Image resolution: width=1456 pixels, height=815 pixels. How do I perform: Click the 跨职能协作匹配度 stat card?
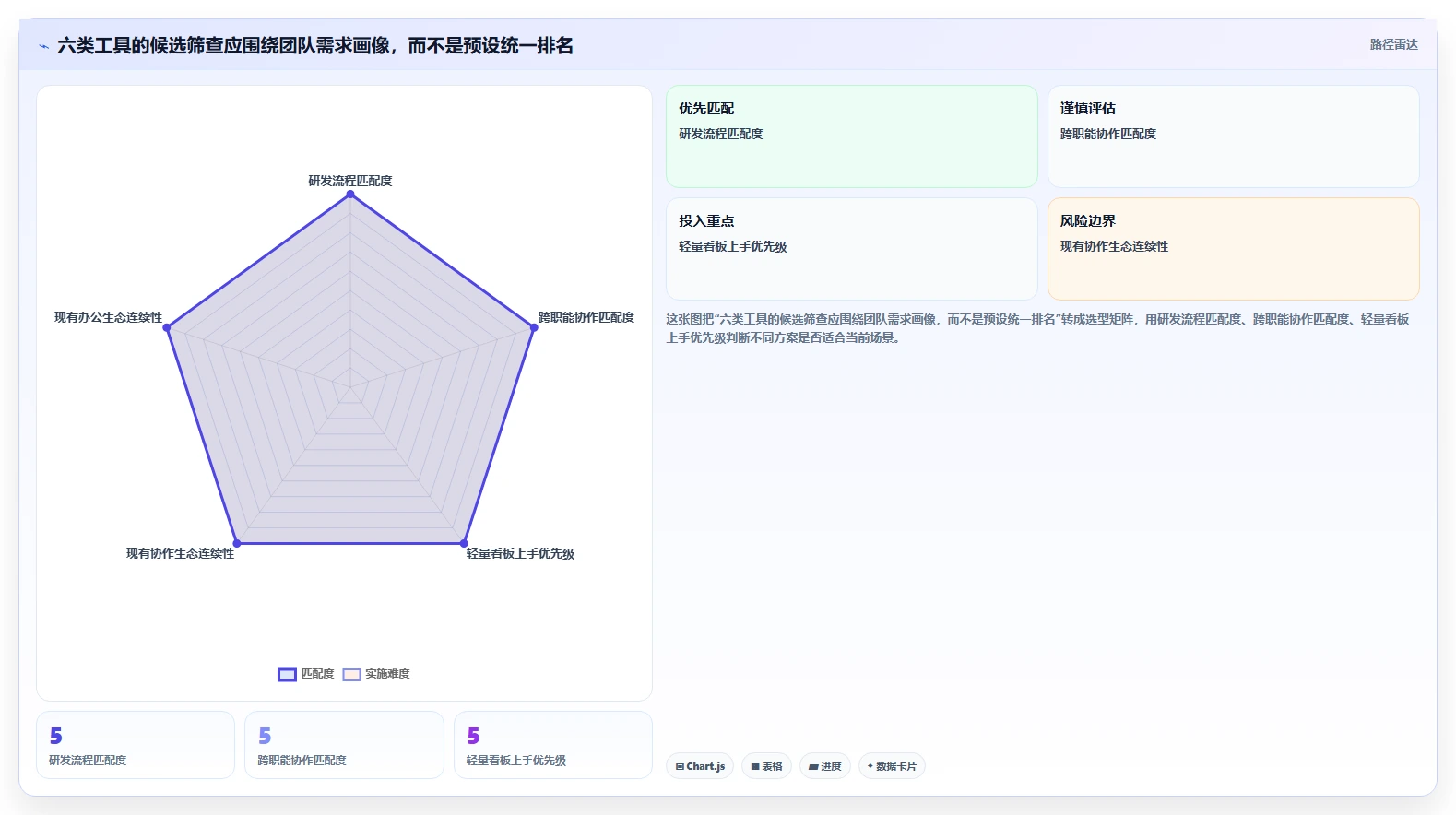point(344,745)
